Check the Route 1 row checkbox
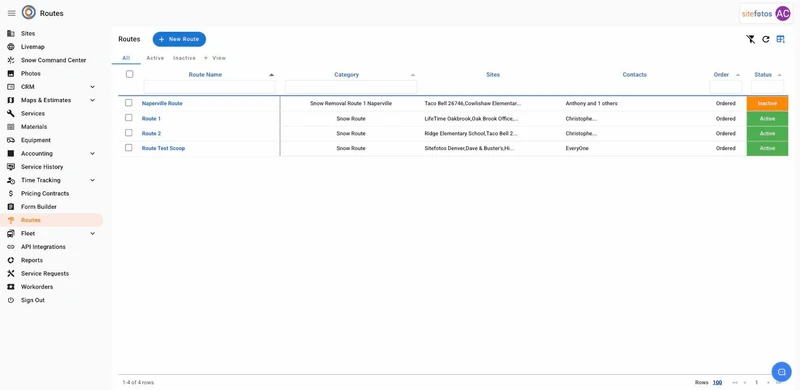This screenshot has width=800, height=390. click(129, 117)
